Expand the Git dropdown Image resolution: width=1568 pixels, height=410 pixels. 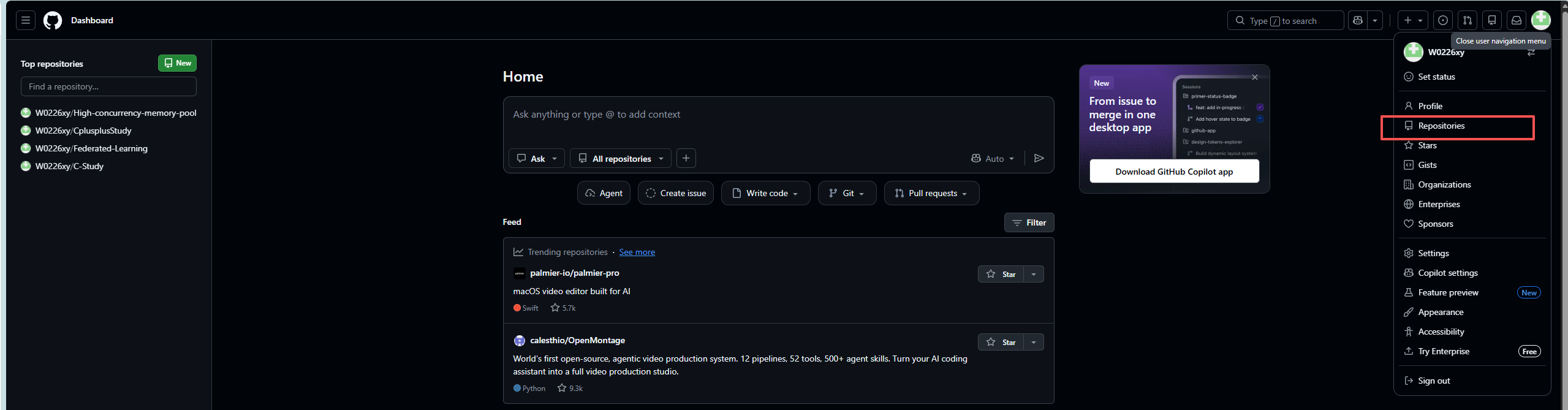point(847,193)
